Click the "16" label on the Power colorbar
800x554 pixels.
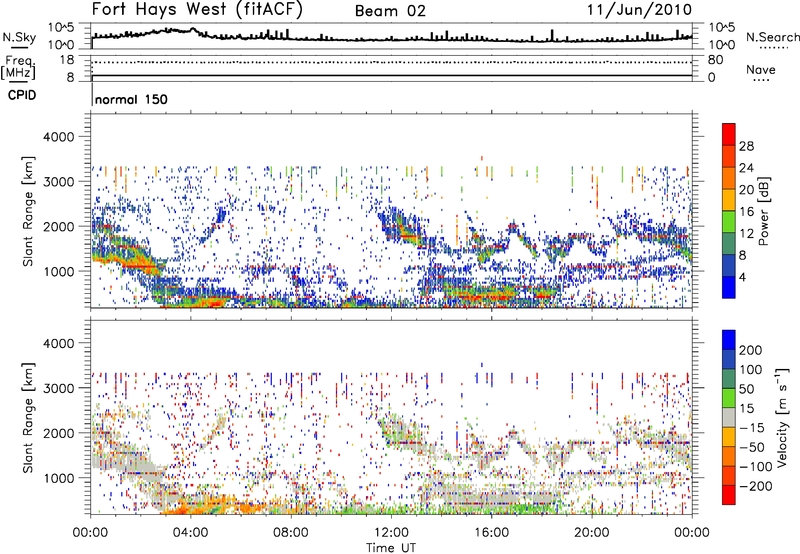pyautogui.click(x=746, y=212)
